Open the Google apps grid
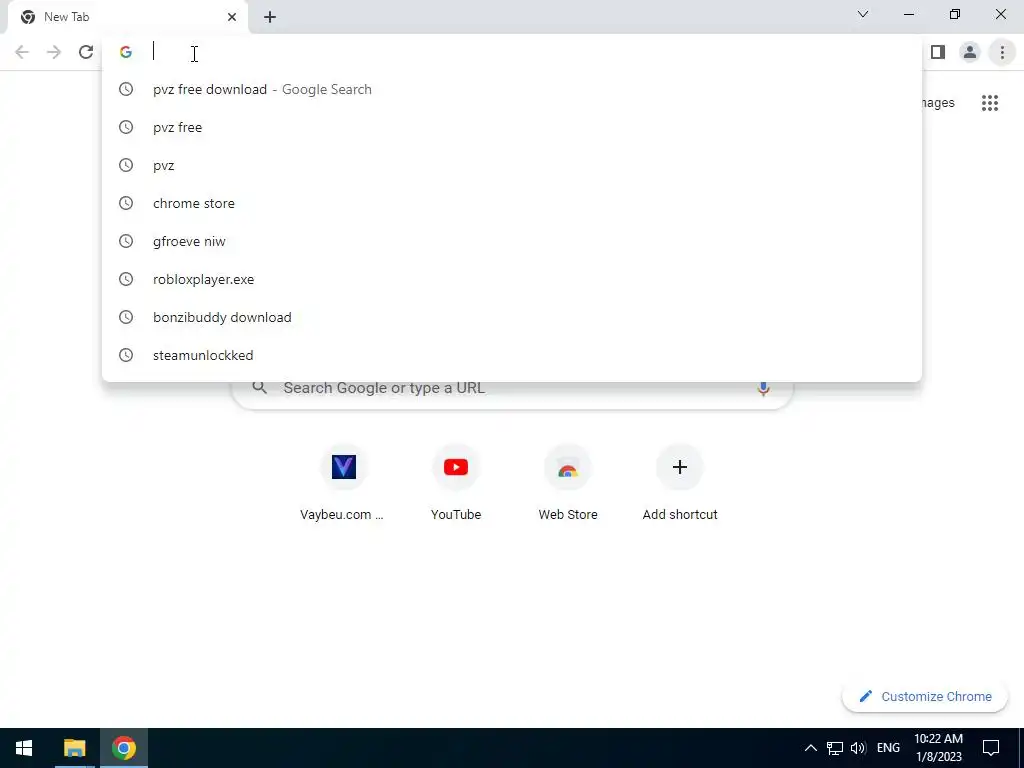 coord(990,103)
